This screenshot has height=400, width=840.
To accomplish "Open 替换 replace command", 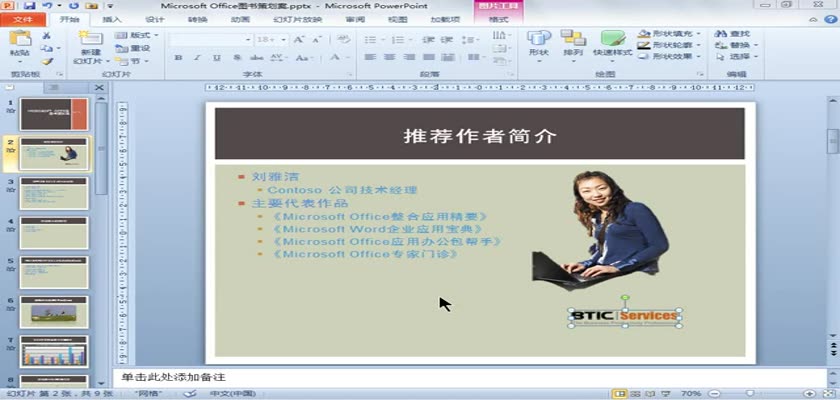I will [738, 45].
